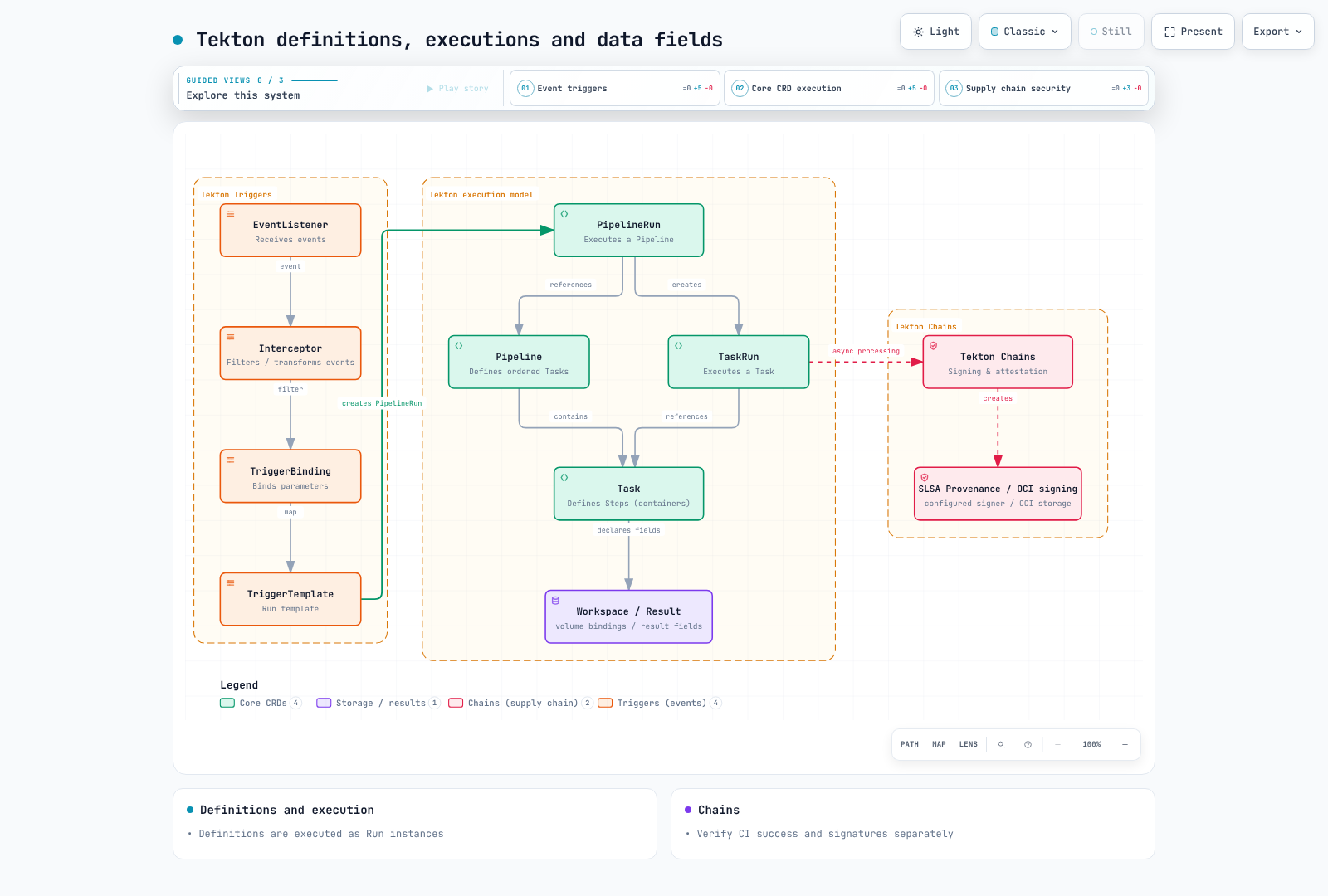Select the SLSA Provenance / OCI signing node

point(998,494)
